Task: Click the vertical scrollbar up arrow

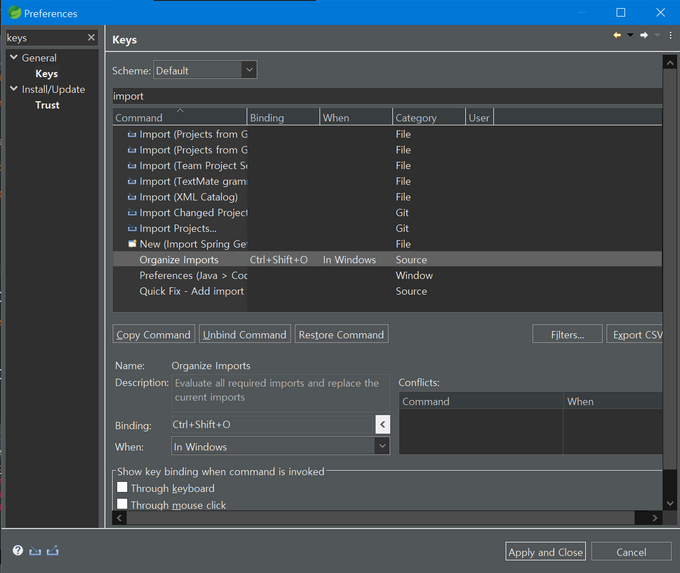Action: coord(670,63)
